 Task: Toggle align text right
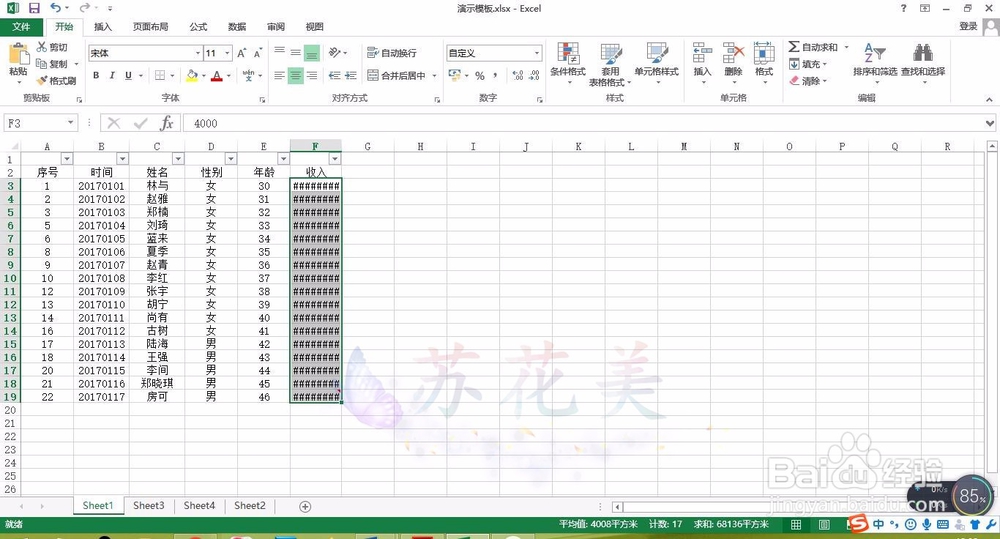312,75
